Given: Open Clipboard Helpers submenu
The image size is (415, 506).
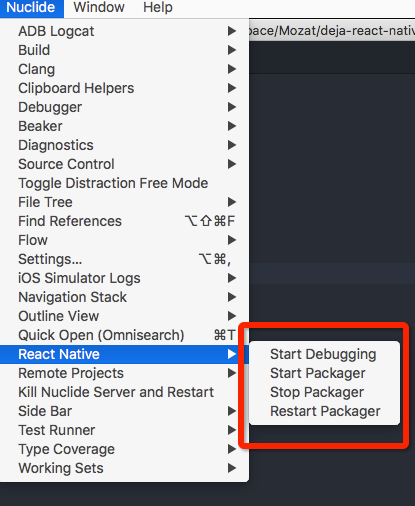Looking at the screenshot, I should click(x=124, y=88).
